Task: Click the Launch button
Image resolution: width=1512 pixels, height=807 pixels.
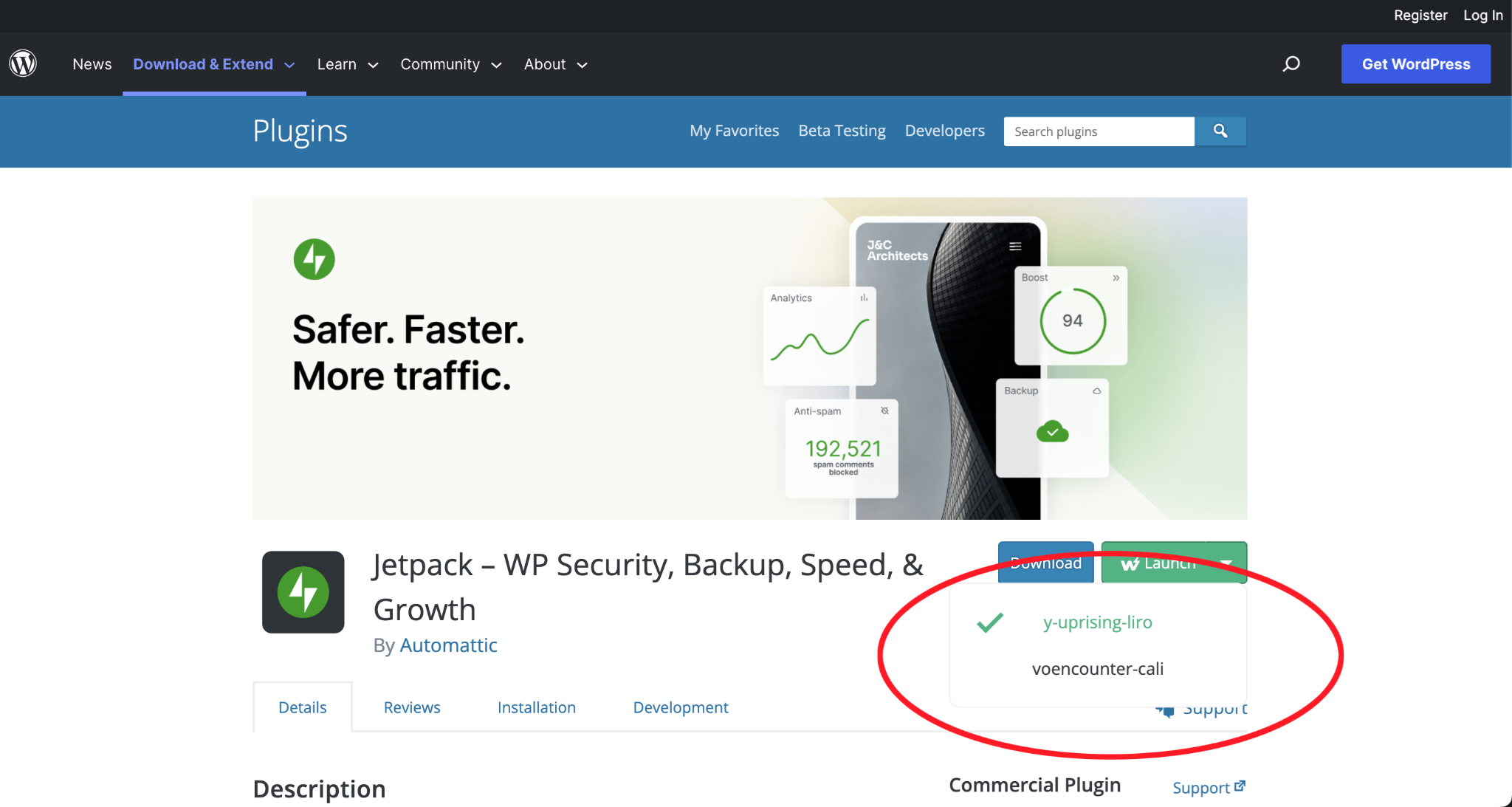Action: pyautogui.click(x=1154, y=563)
